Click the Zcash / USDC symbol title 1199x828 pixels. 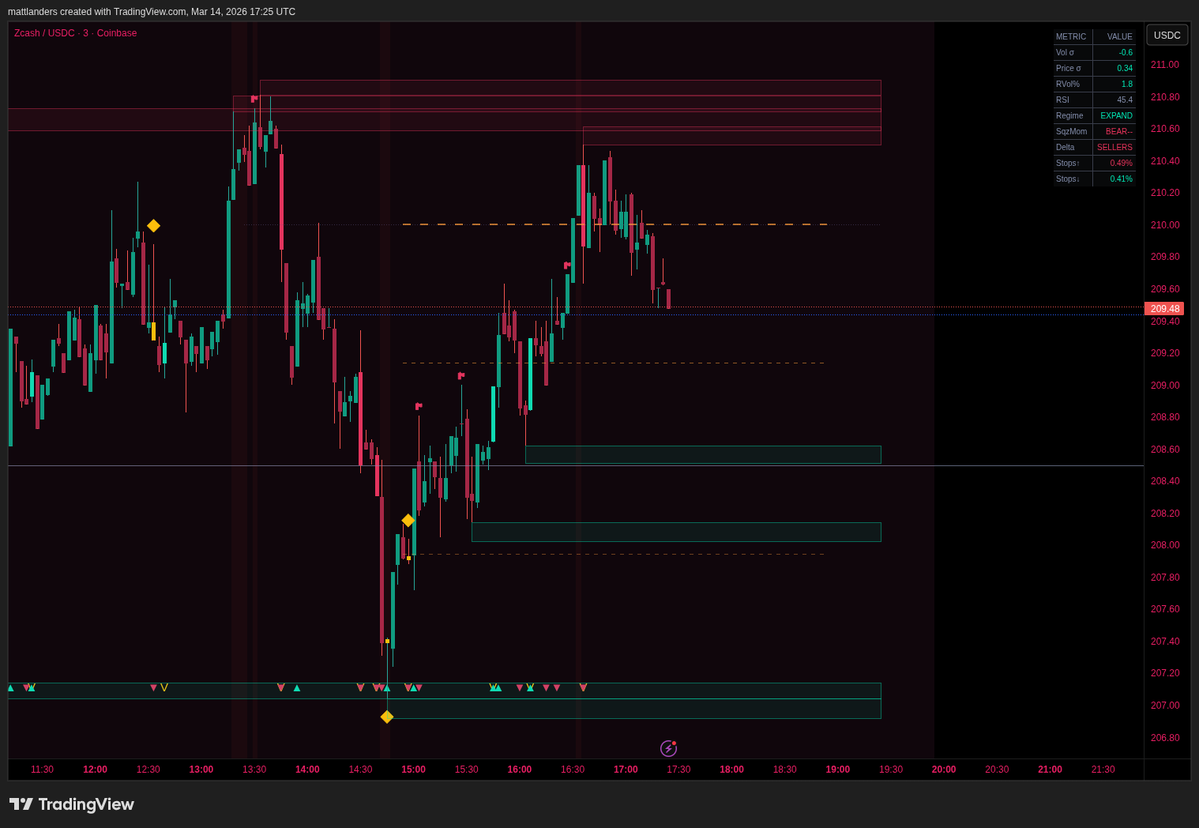76,33
